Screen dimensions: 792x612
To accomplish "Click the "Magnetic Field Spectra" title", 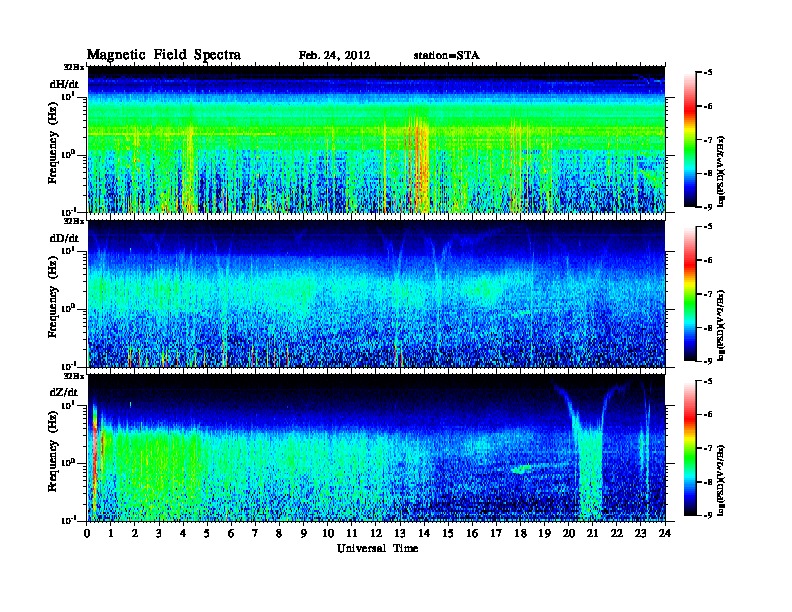I will point(164,55).
